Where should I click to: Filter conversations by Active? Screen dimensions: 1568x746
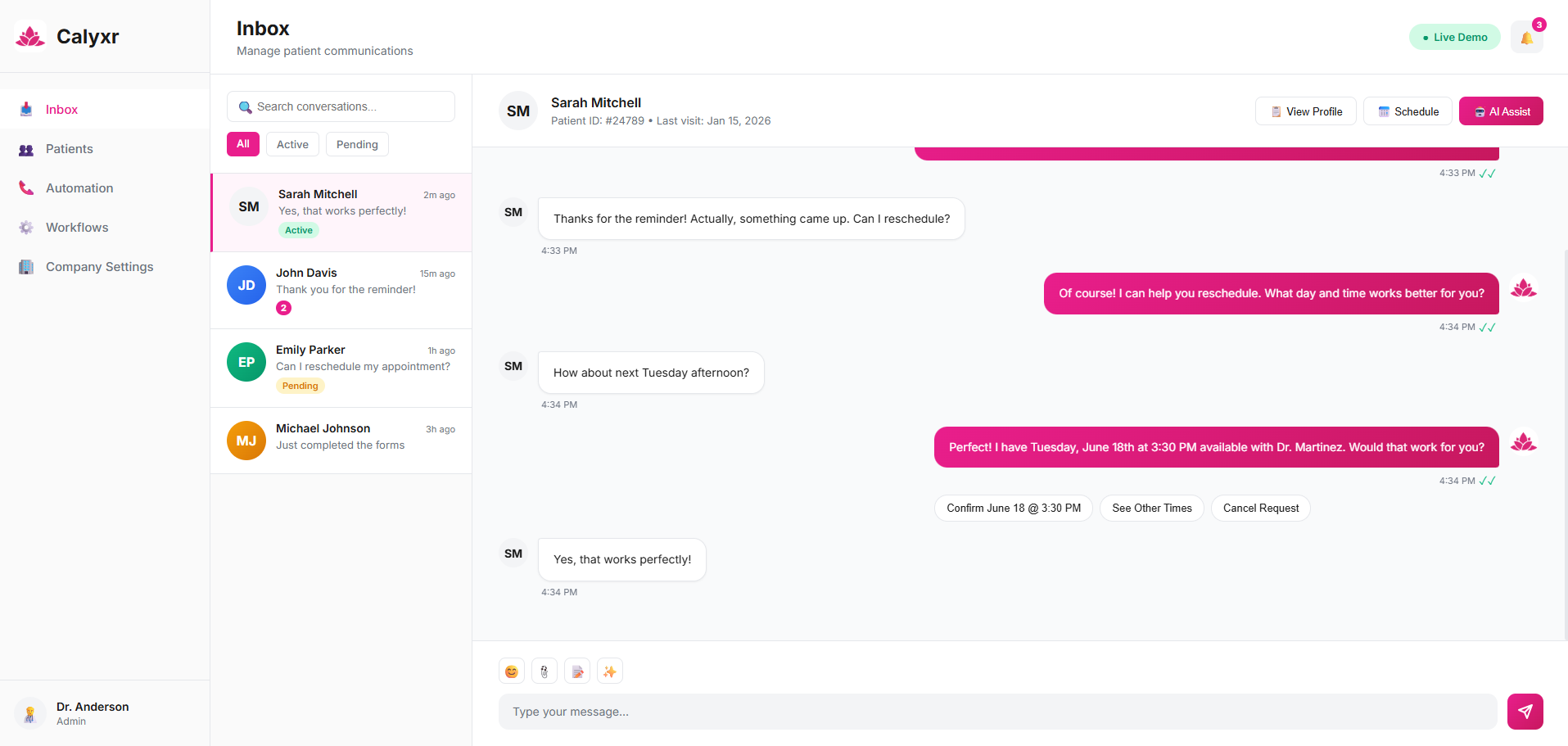292,144
